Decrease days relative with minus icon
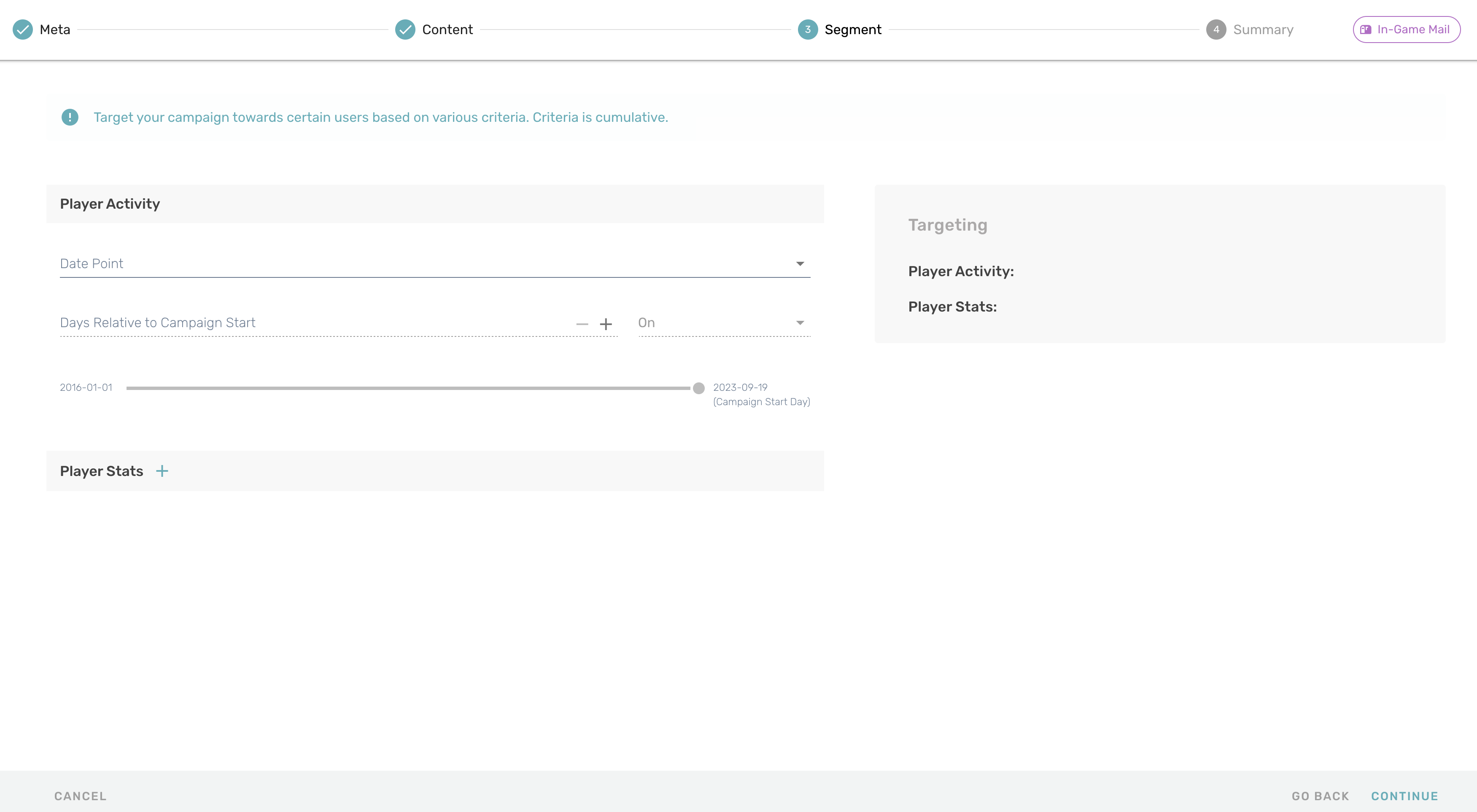This screenshot has height=812, width=1477. click(582, 324)
